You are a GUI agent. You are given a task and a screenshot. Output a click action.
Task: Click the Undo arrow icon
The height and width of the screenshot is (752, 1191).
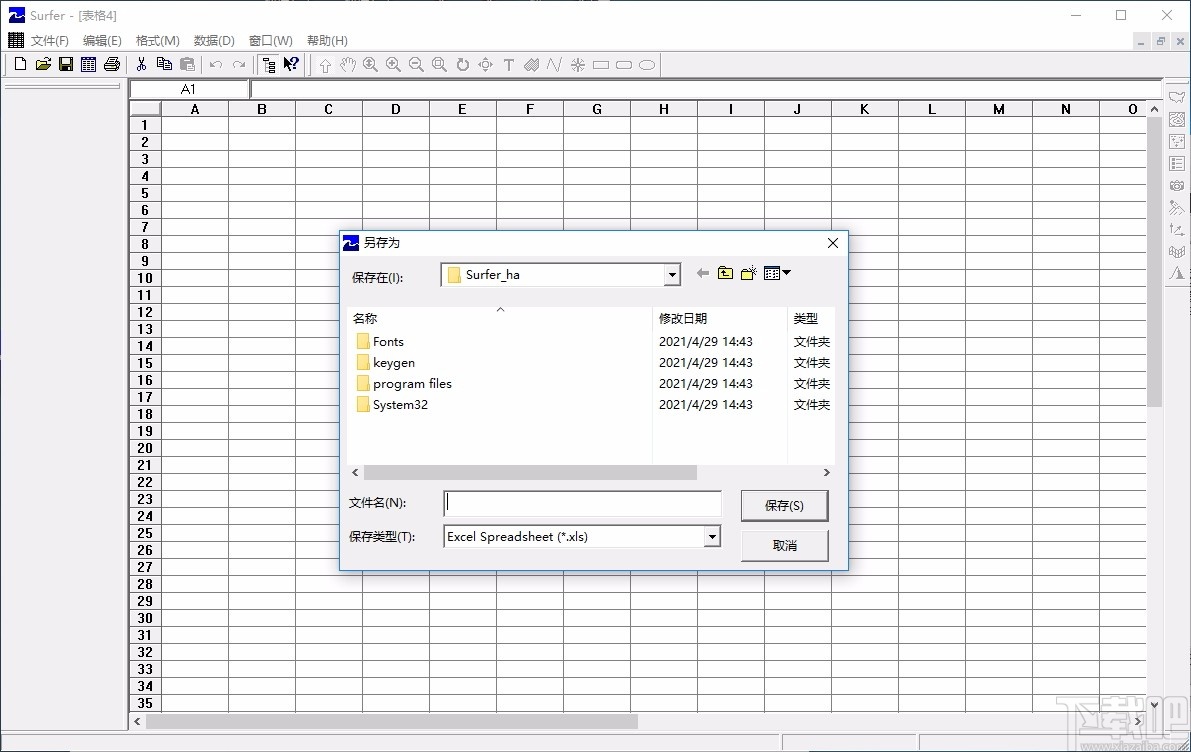pos(216,65)
